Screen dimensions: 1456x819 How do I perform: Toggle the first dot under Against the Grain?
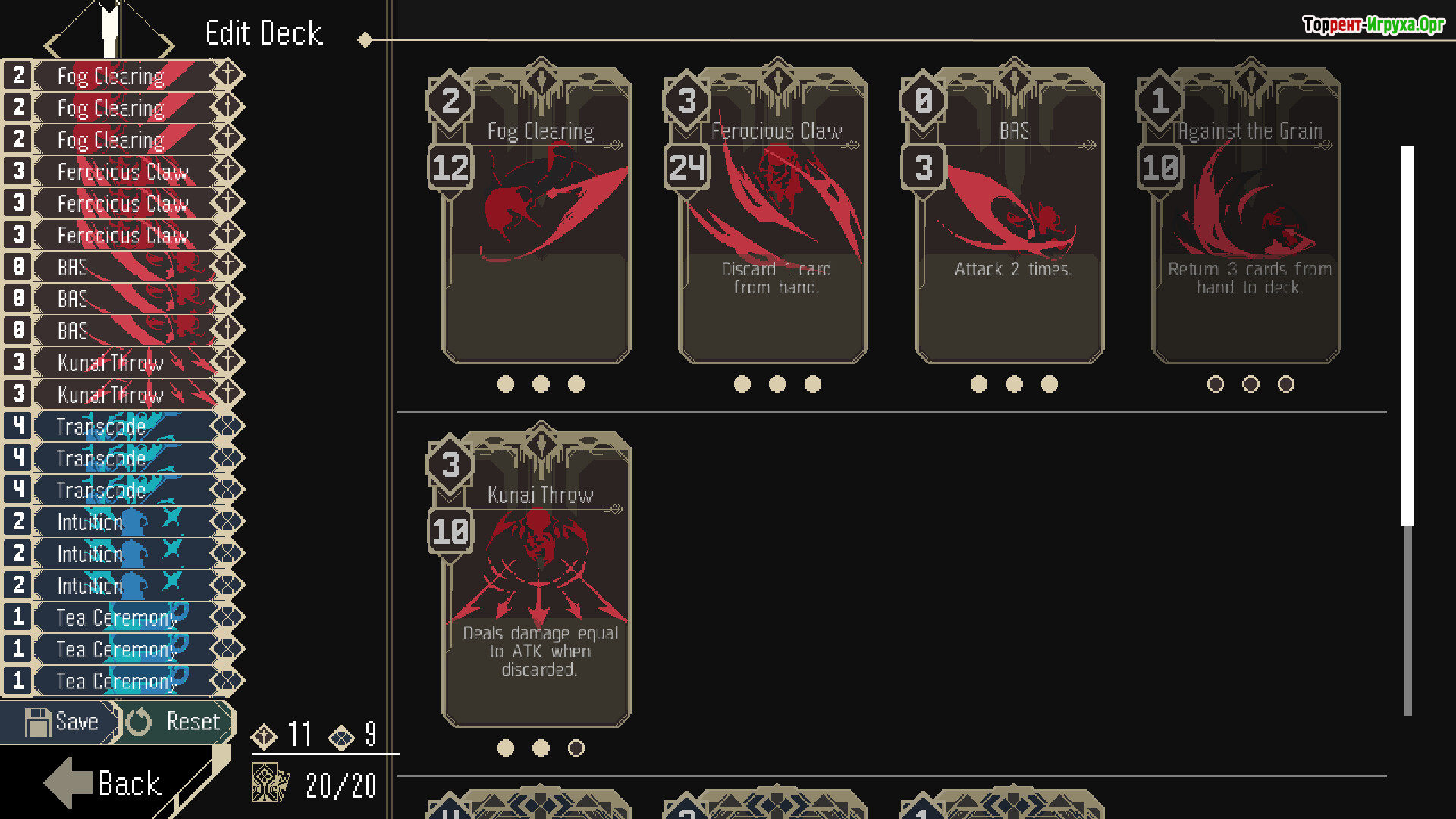pyautogui.click(x=1216, y=384)
